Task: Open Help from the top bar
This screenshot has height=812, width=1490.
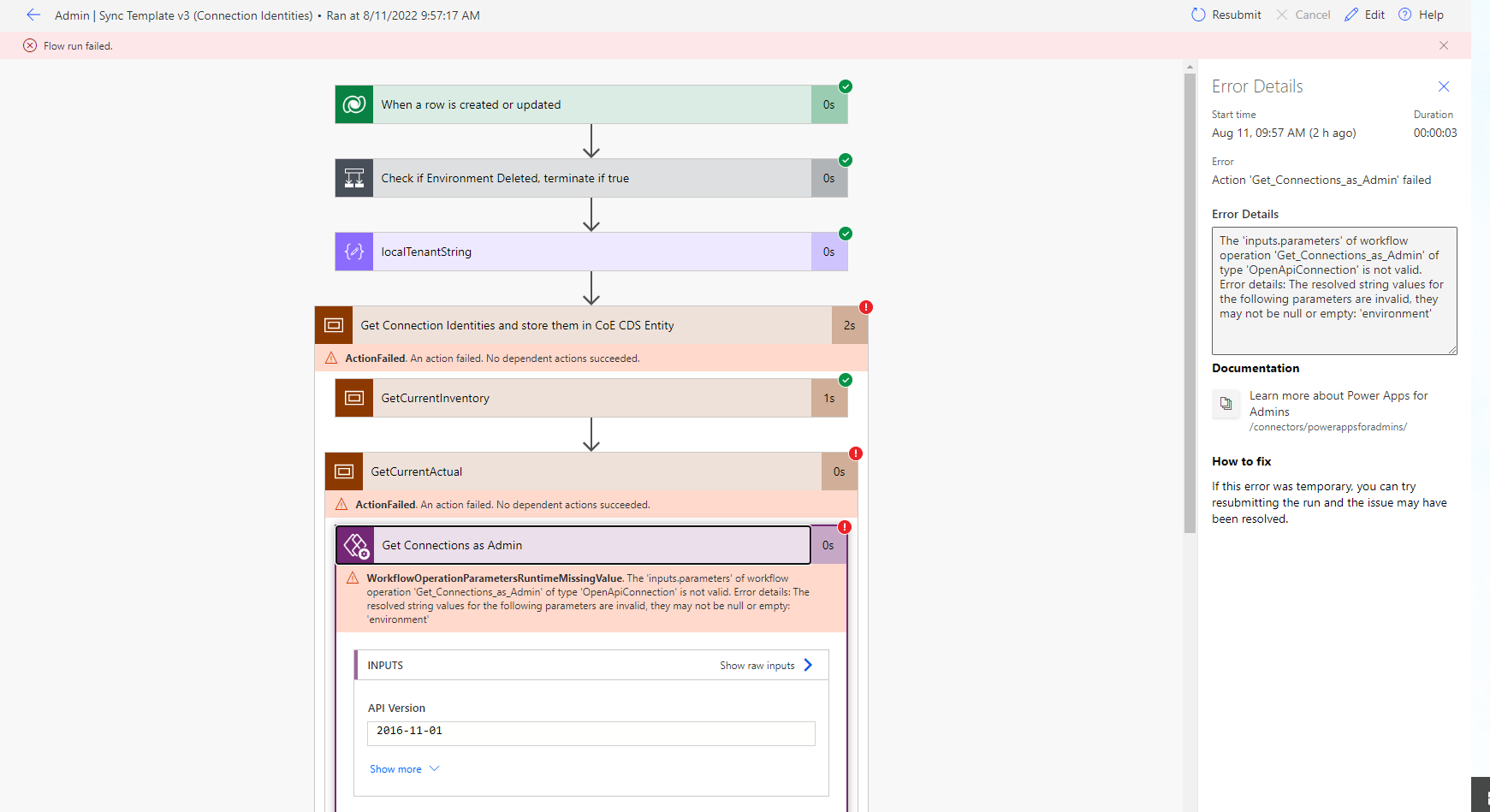Action: pos(1422,15)
